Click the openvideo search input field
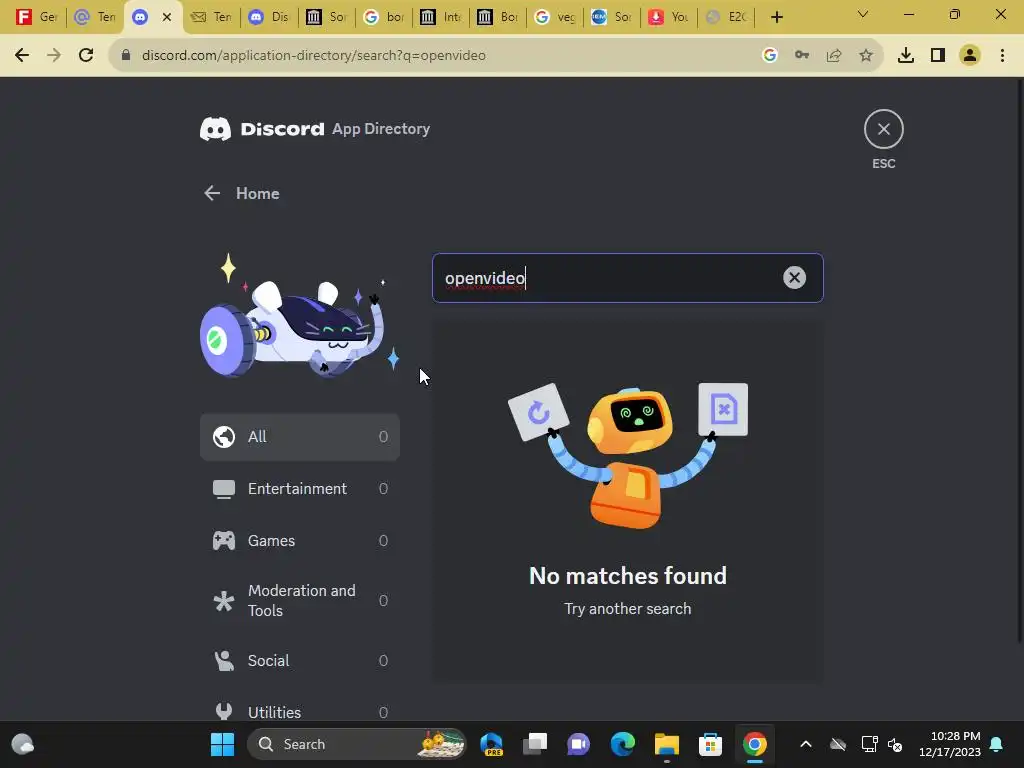The image size is (1024, 768). 627,278
